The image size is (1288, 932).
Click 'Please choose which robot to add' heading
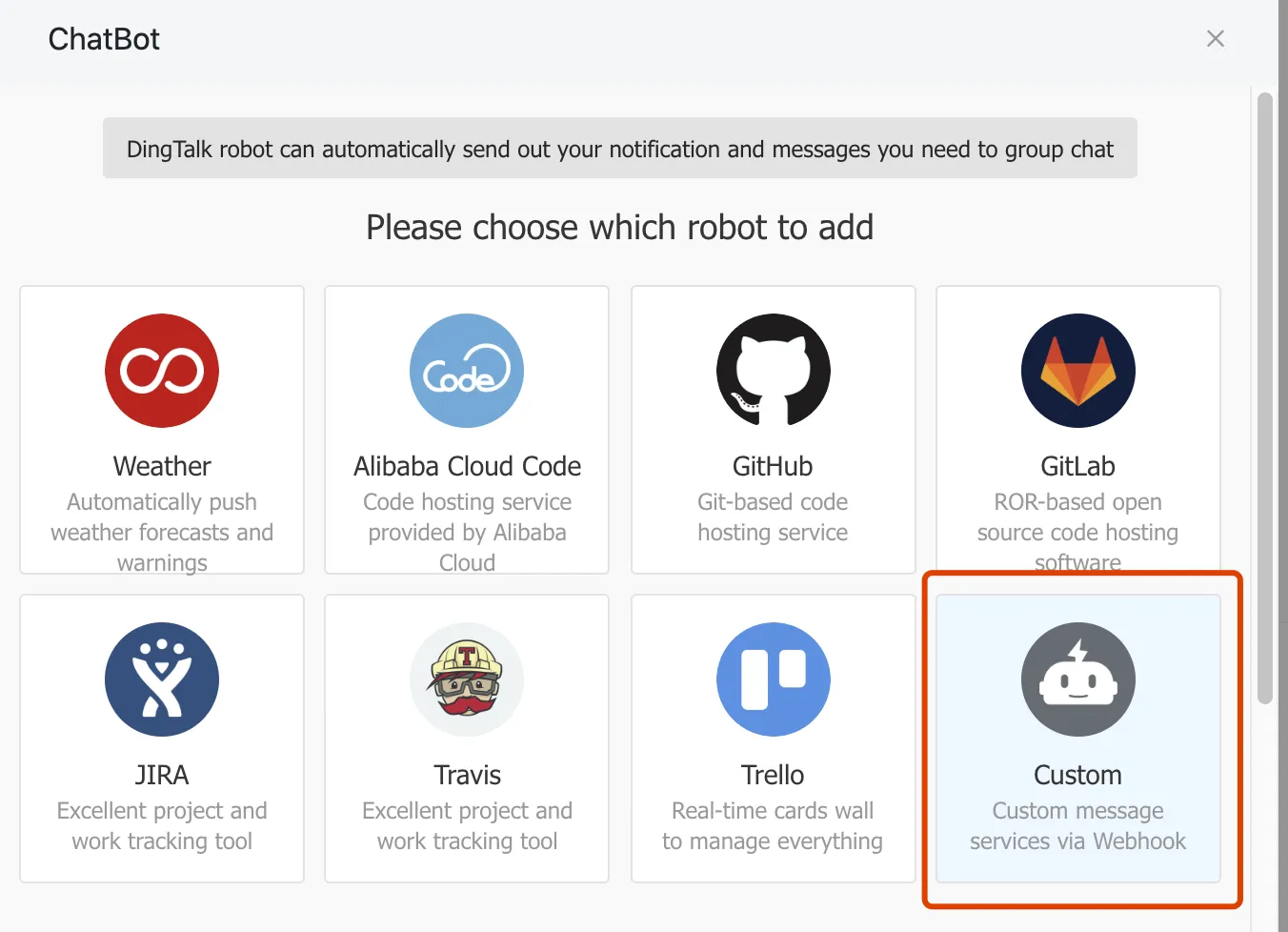pyautogui.click(x=620, y=228)
